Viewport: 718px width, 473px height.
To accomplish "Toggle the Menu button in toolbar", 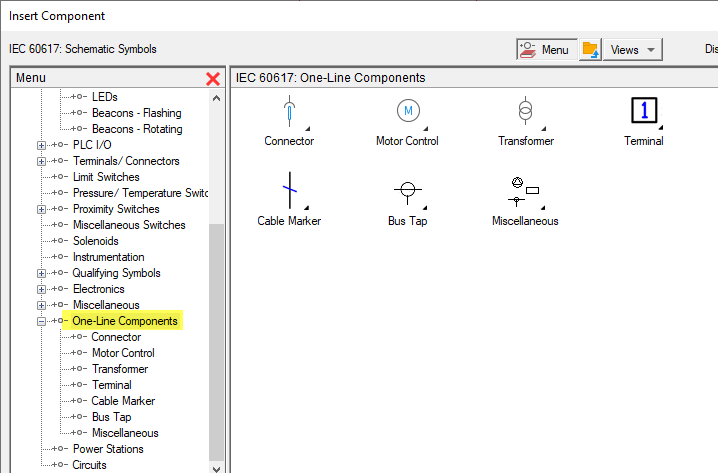I will [x=547, y=49].
